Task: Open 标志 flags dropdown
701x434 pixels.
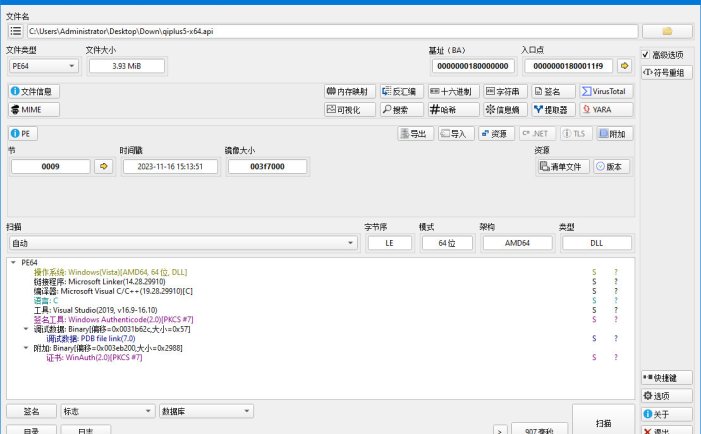Action: tap(108, 411)
